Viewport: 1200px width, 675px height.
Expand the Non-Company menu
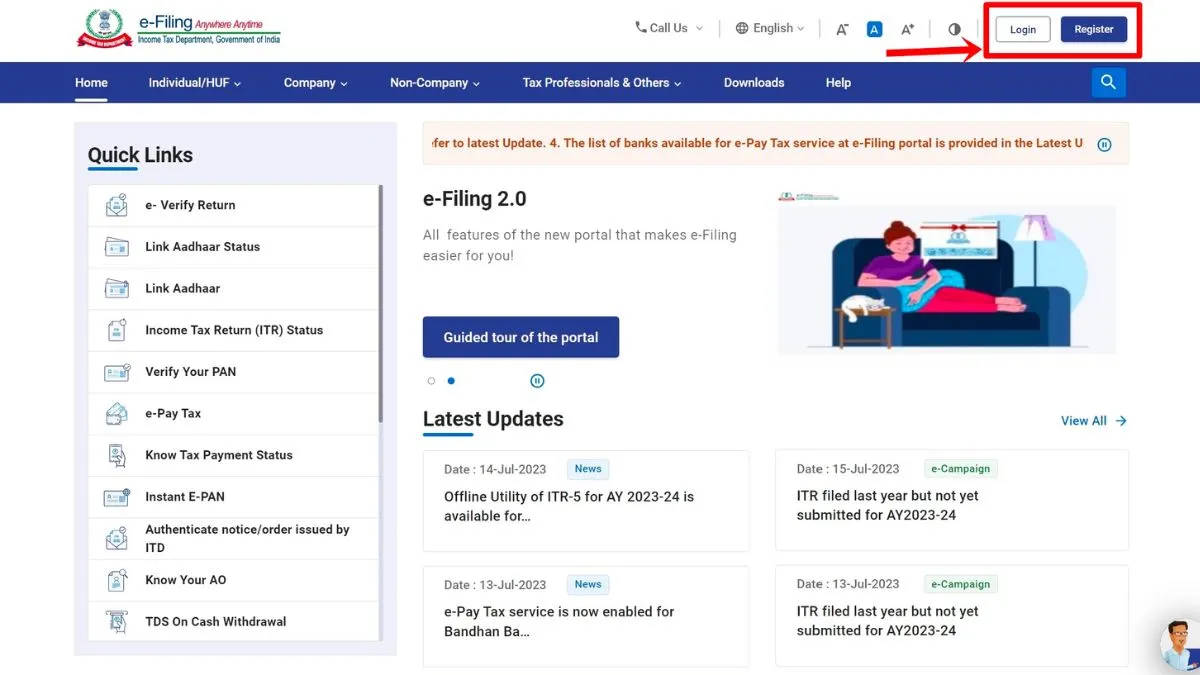tap(435, 83)
